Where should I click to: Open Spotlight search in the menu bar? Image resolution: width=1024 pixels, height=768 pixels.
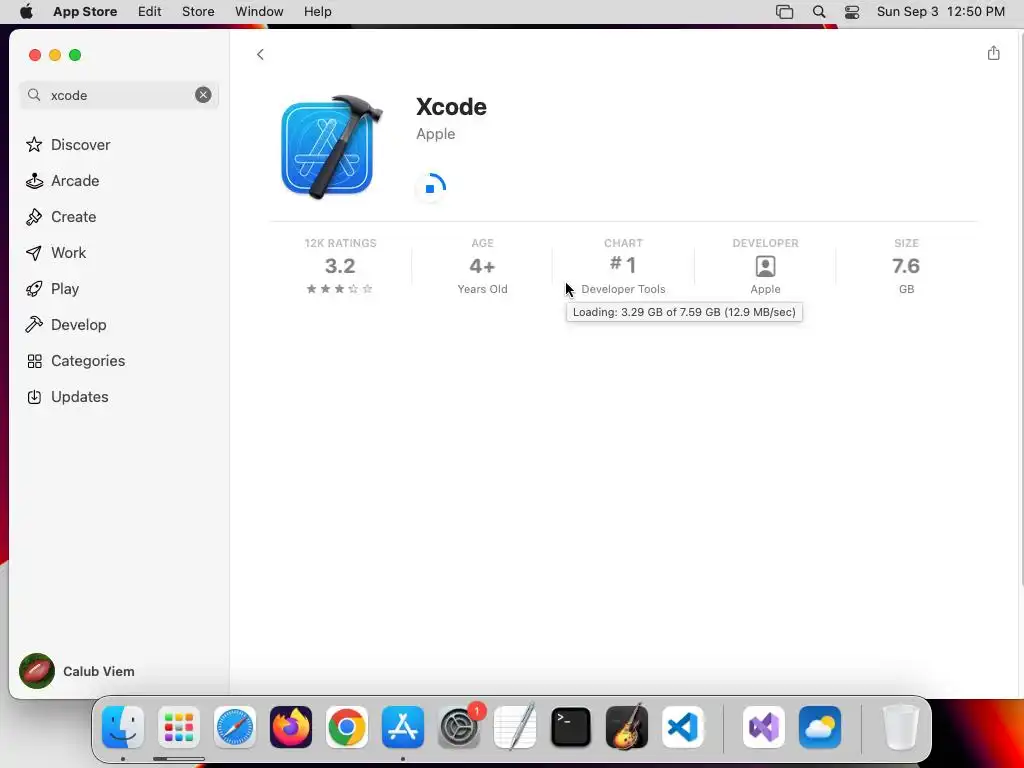click(819, 12)
